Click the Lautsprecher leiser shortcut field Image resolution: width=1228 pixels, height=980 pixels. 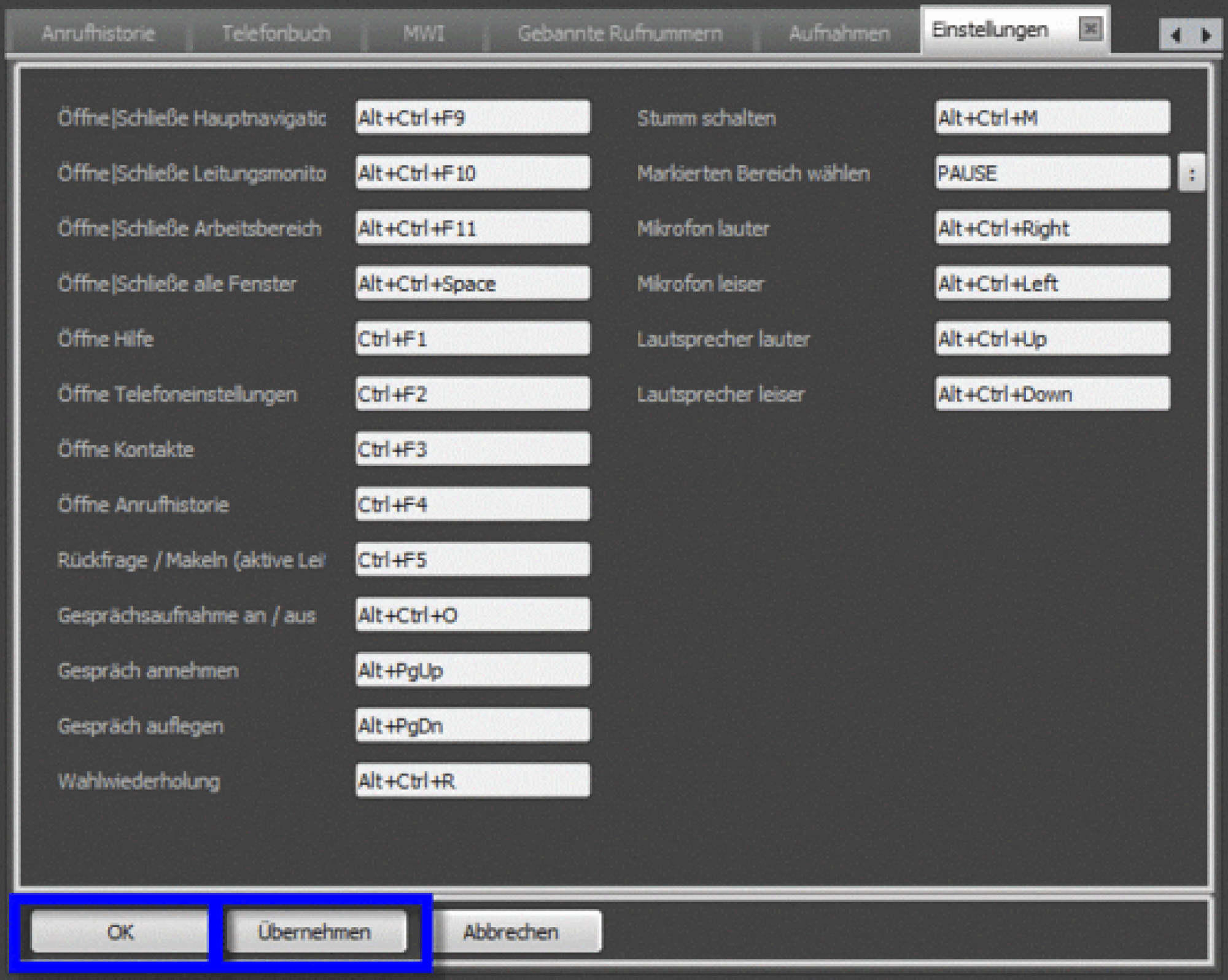1052,394
